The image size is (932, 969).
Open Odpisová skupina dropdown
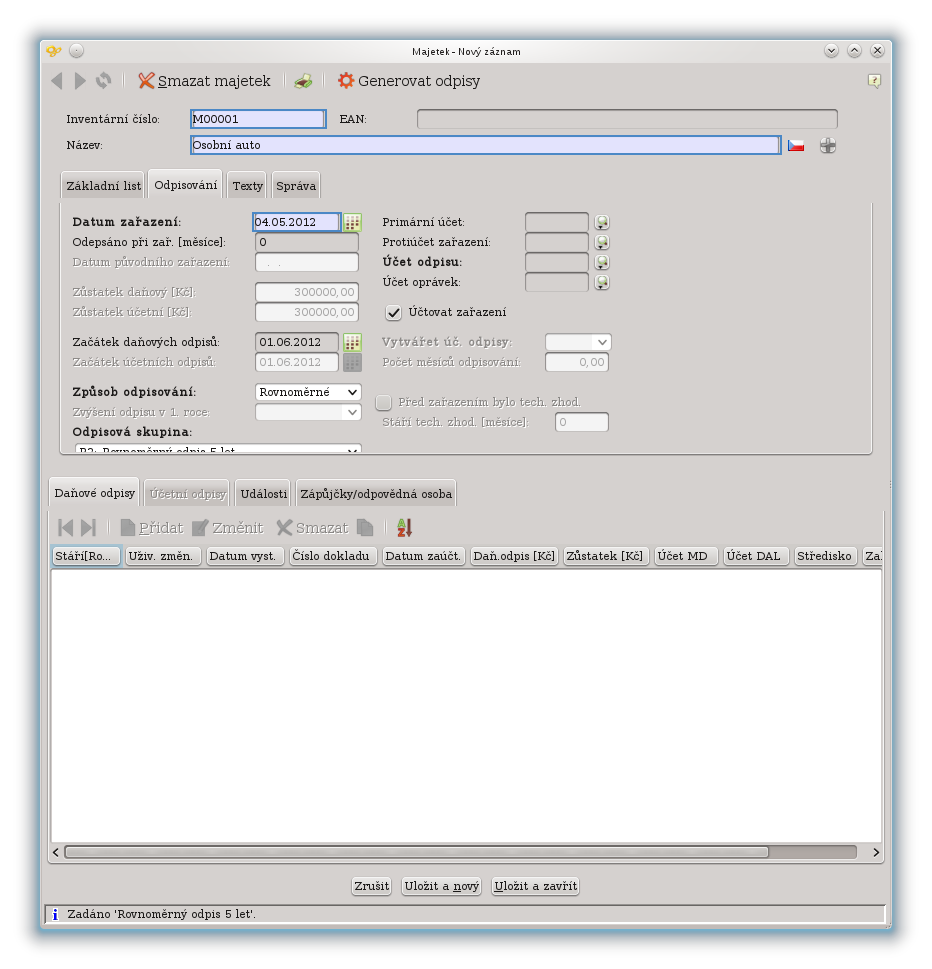click(x=218, y=449)
